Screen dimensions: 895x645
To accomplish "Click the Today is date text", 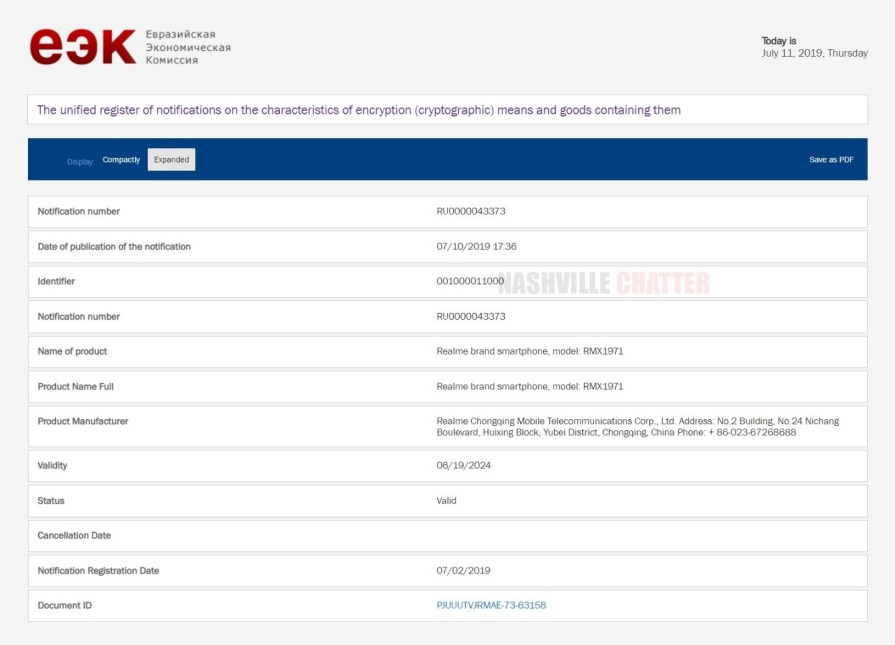I will (x=814, y=53).
